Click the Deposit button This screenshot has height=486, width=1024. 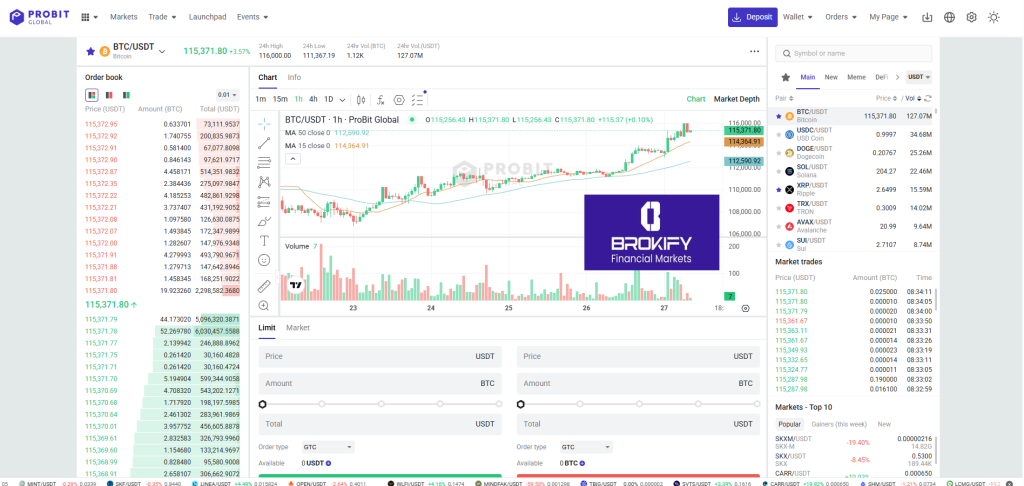[752, 17]
